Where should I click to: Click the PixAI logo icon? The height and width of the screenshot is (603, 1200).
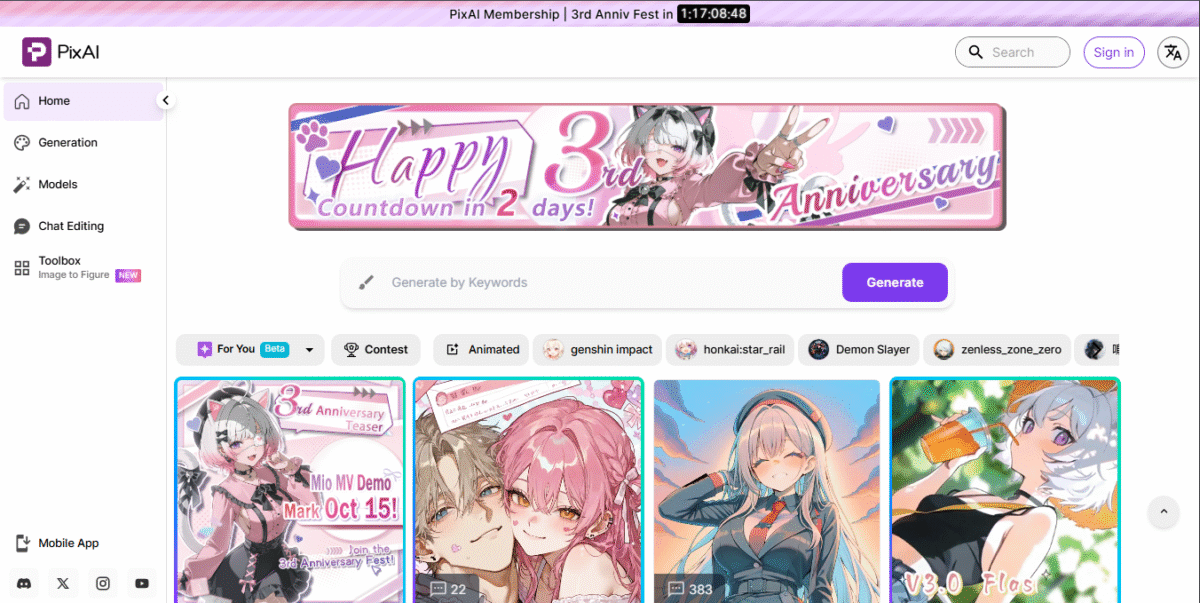click(36, 52)
